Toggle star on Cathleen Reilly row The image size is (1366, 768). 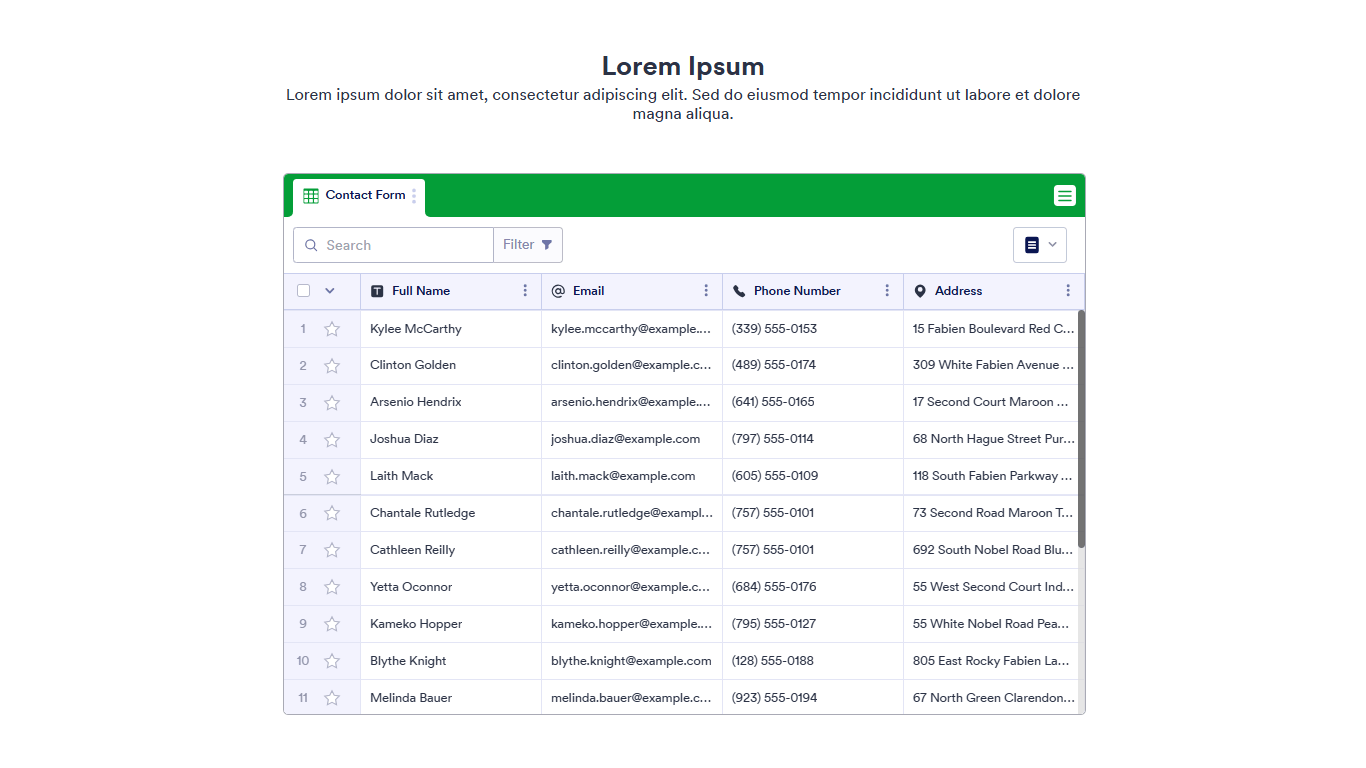[x=332, y=550]
